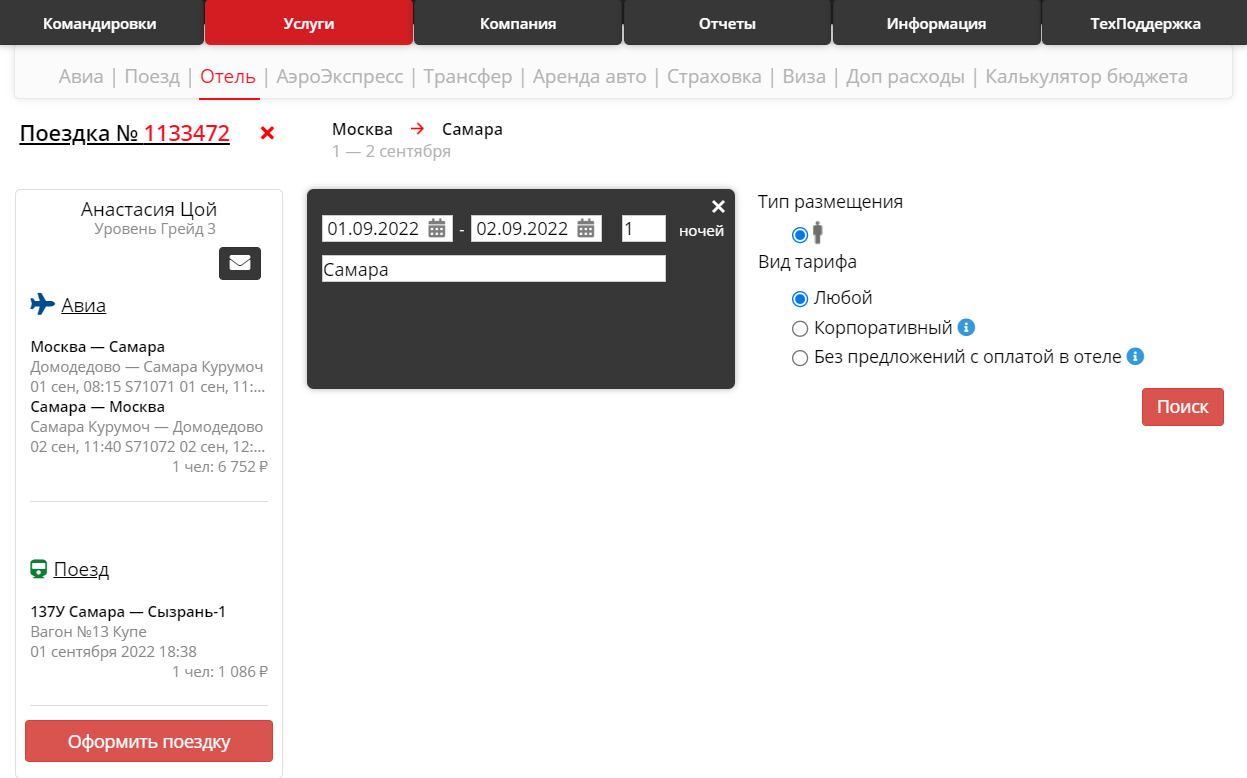This screenshot has width=1247, height=778.
Task: Open the Компания top menu
Action: point(518,23)
